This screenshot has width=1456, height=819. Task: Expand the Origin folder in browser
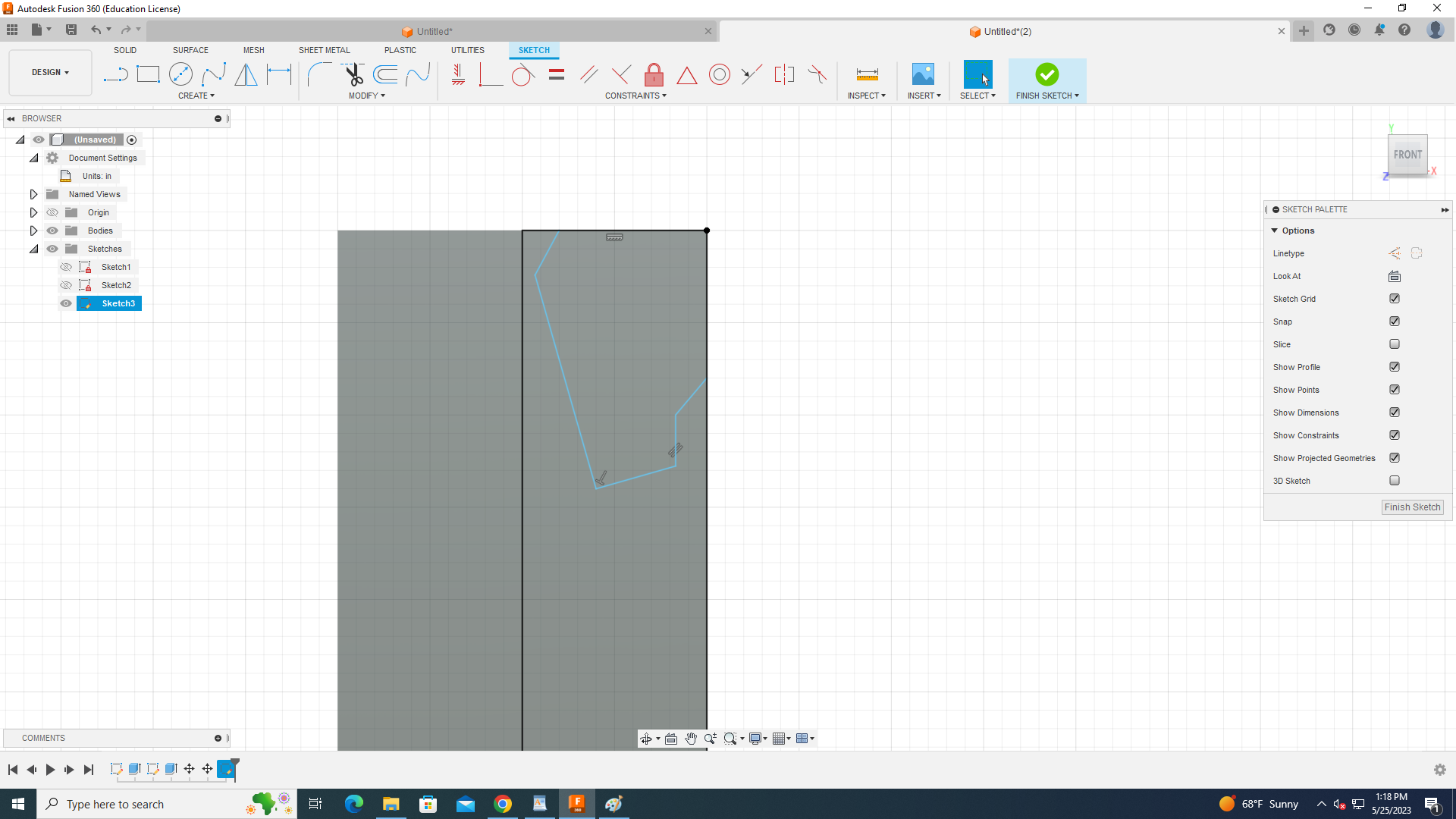tap(33, 211)
